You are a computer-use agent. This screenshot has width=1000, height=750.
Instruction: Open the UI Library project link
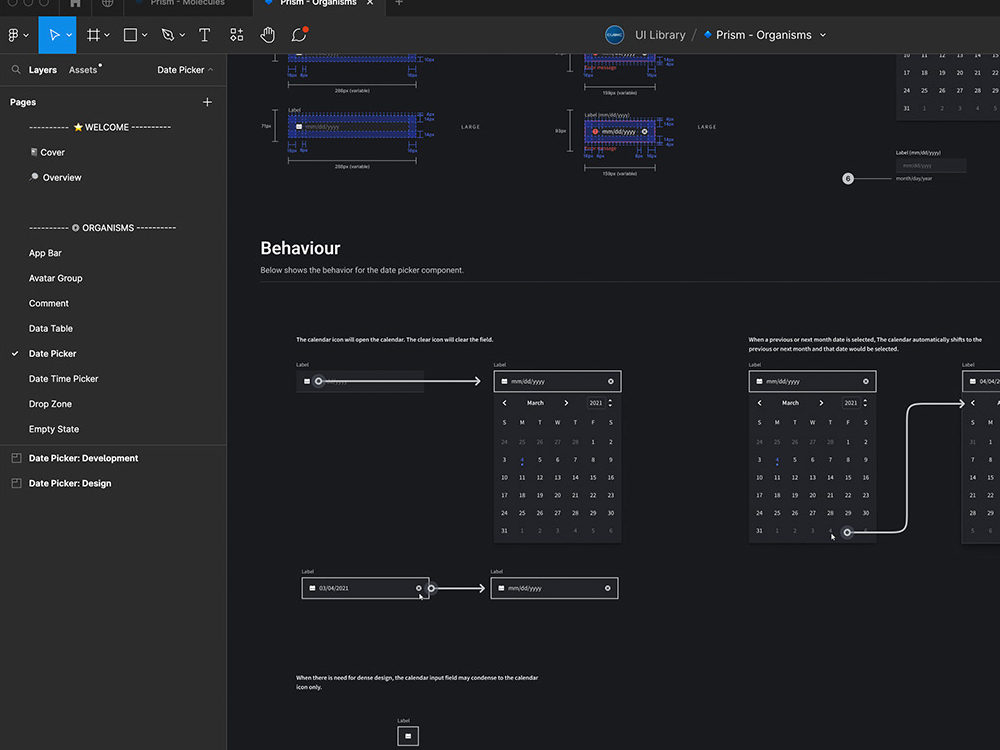pos(660,35)
